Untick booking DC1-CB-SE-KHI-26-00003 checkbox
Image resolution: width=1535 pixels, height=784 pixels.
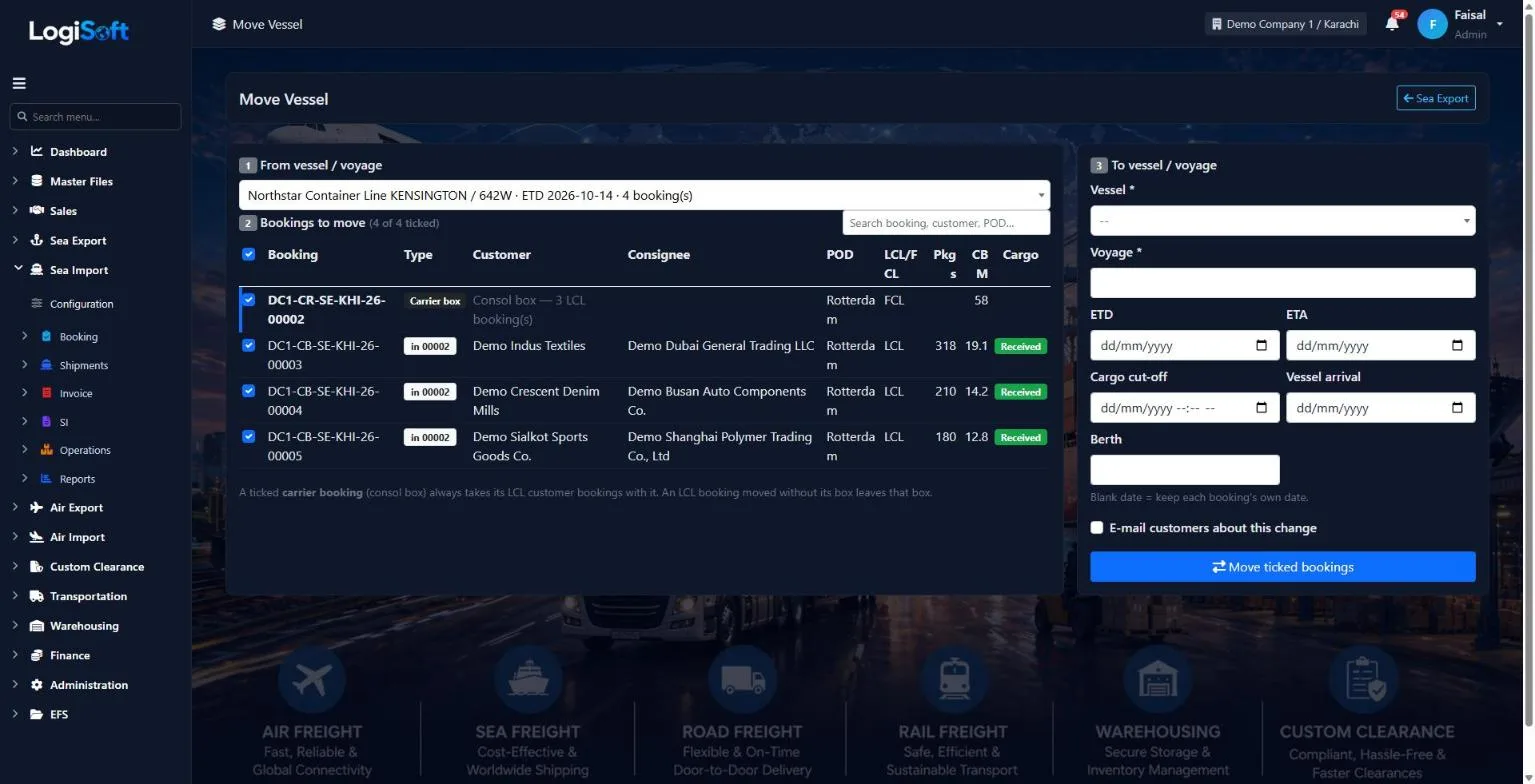[x=249, y=345]
